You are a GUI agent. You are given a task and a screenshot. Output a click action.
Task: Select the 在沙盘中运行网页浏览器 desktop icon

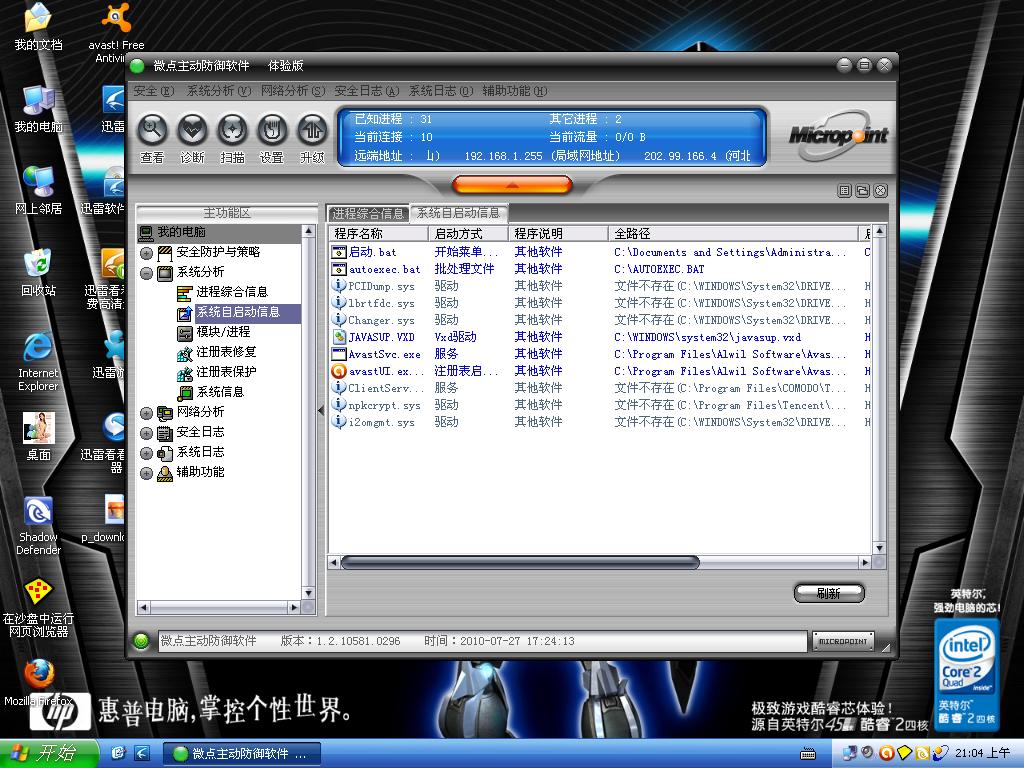click(x=38, y=607)
